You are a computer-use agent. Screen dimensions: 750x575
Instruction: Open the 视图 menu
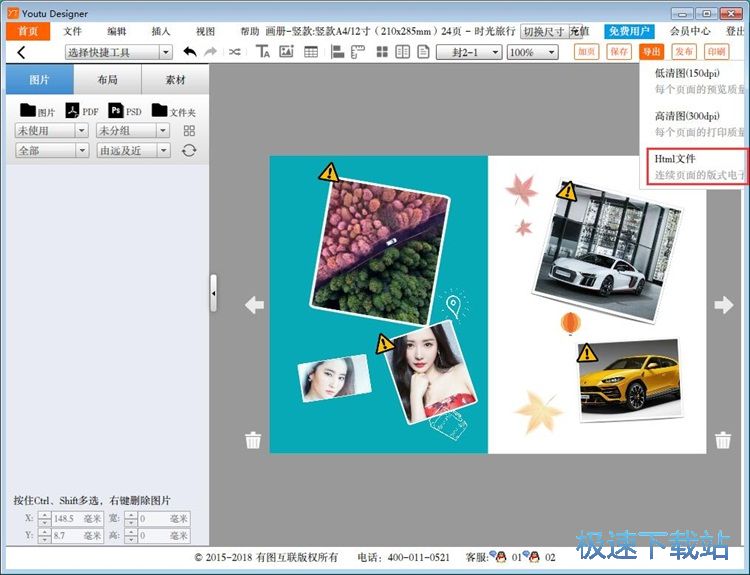coord(205,32)
